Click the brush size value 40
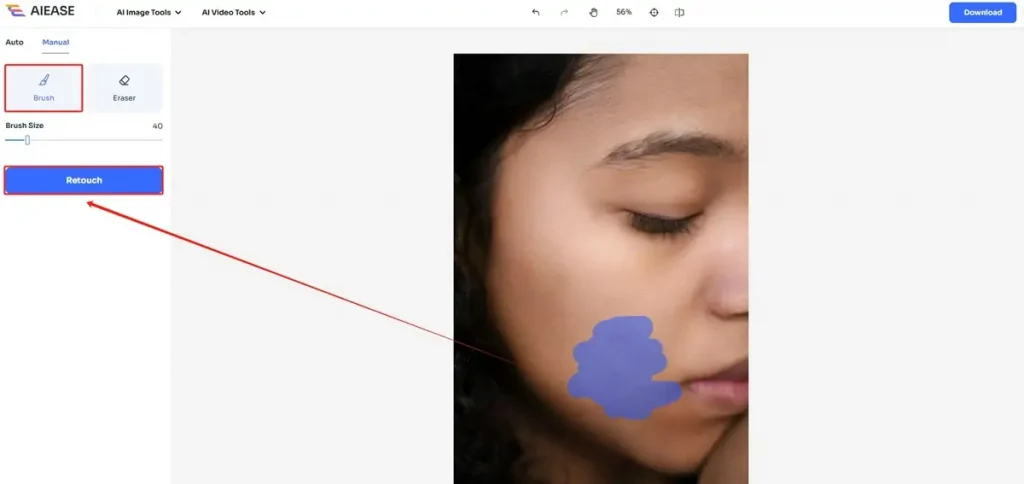This screenshot has width=1024, height=484. tap(157, 126)
